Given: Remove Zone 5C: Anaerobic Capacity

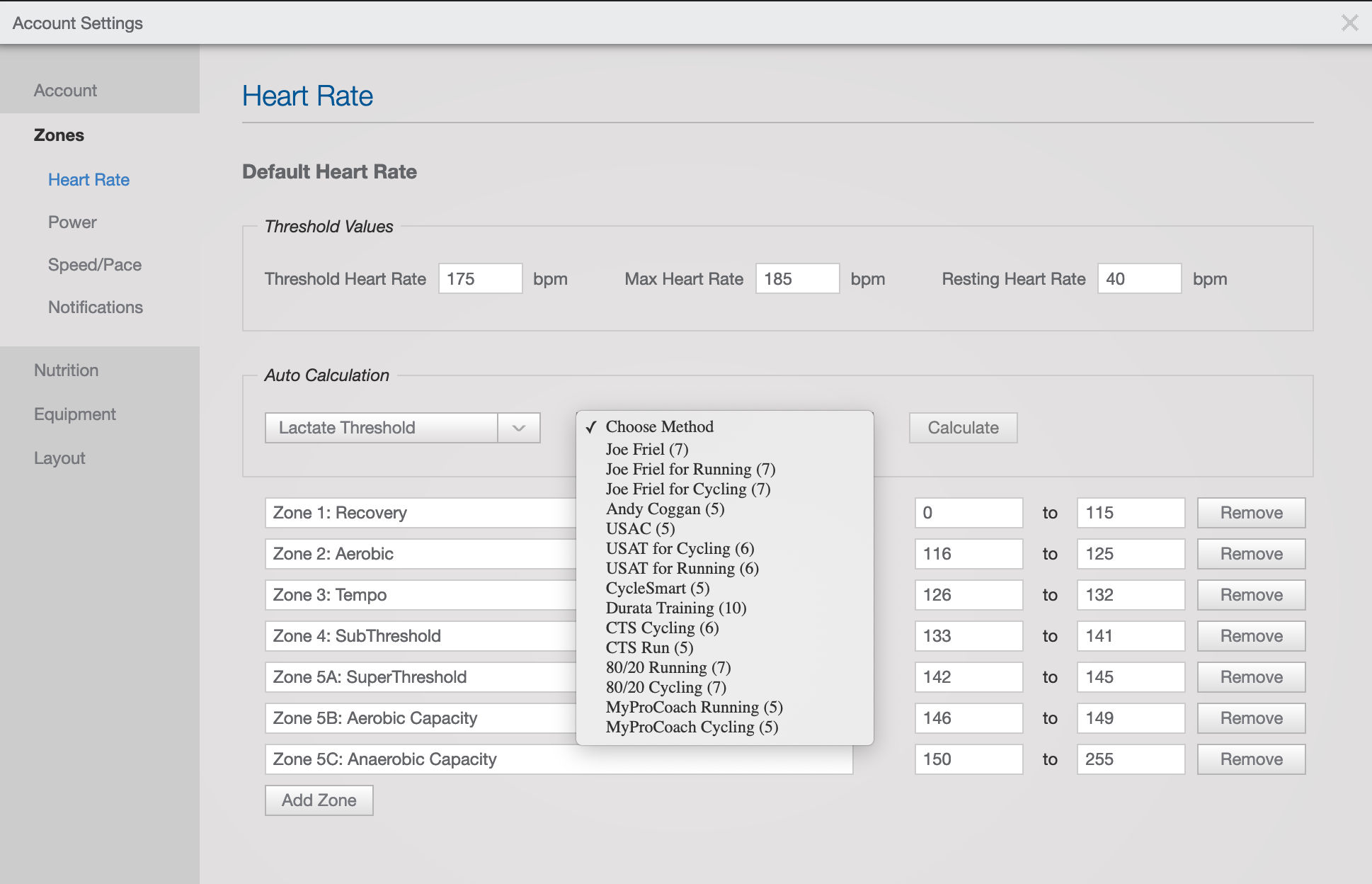Looking at the screenshot, I should tap(1250, 759).
